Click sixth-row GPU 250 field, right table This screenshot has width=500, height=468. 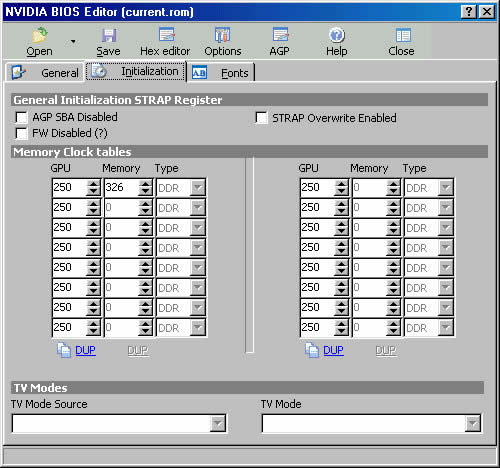317,287
